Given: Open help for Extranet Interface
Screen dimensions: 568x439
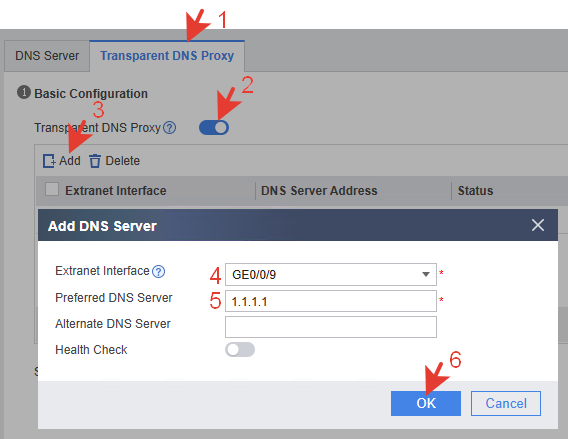Looking at the screenshot, I should point(158,271).
